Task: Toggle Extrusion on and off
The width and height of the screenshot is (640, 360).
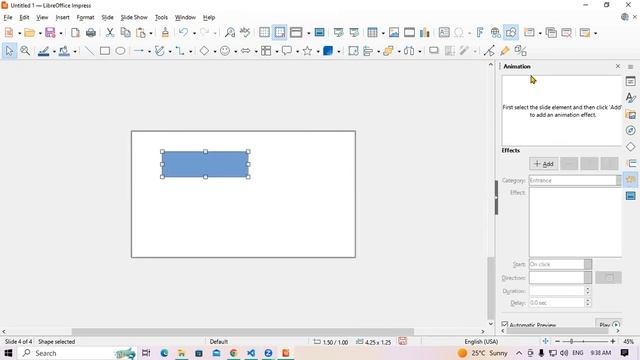Action: [520, 51]
